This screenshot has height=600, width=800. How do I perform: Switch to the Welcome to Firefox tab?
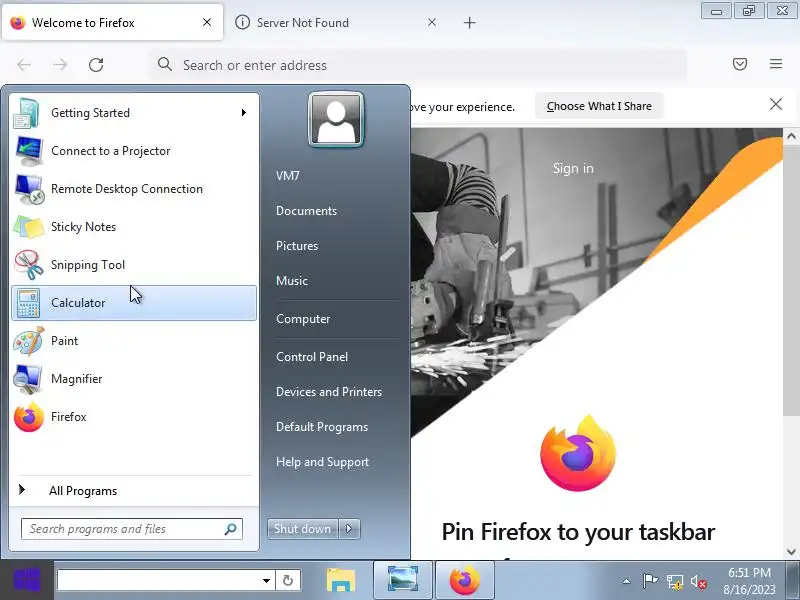112,22
